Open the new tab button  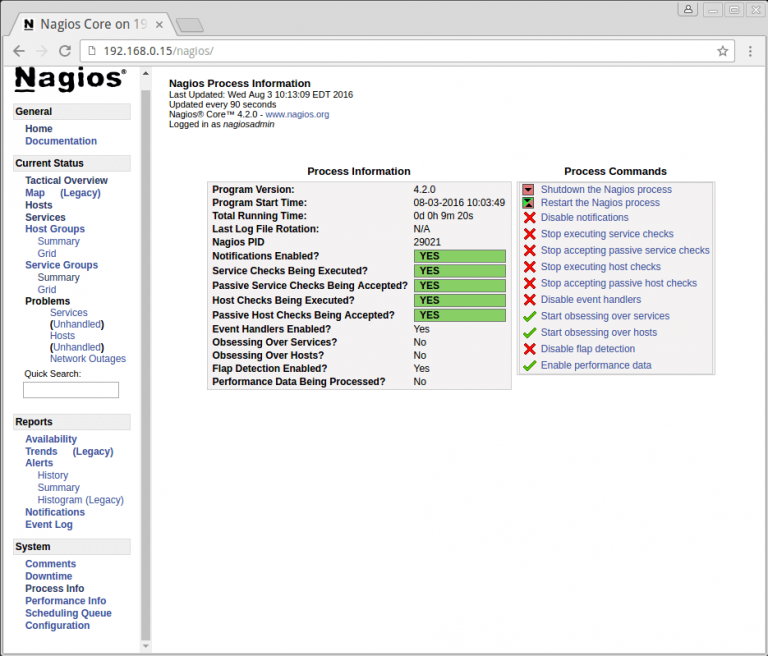pyautogui.click(x=188, y=23)
